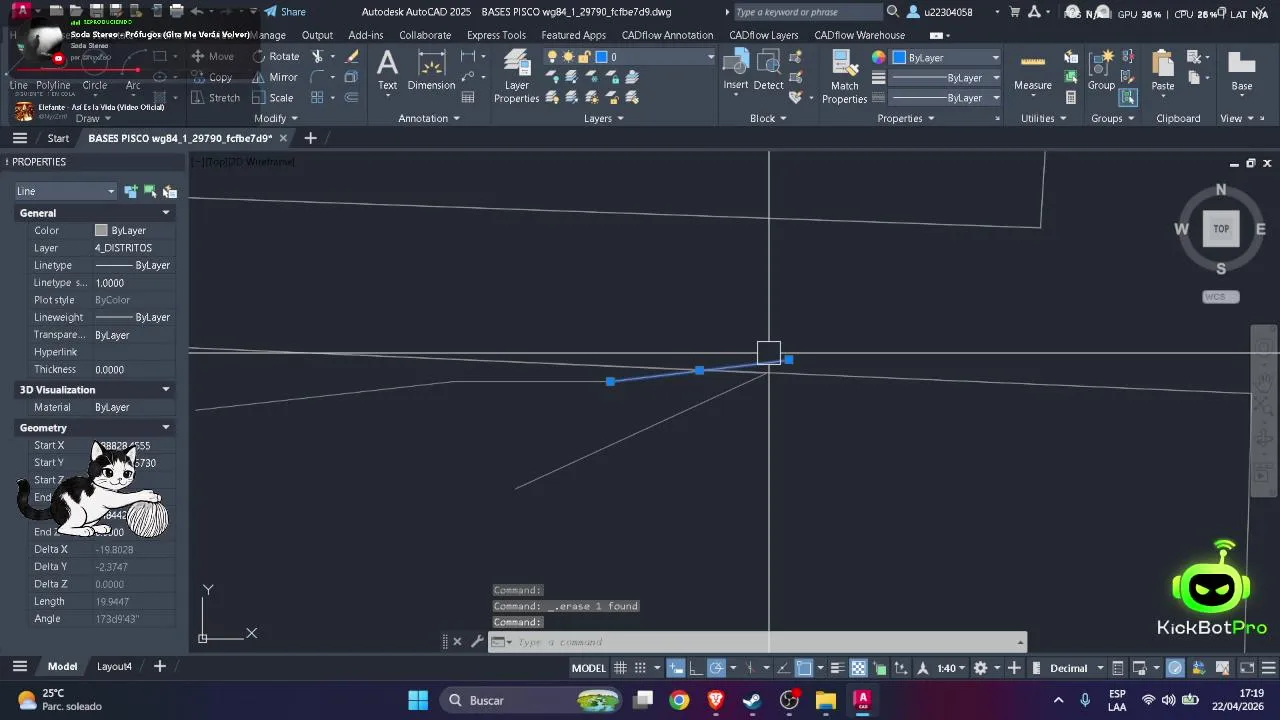Viewport: 1280px width, 720px height.
Task: Click the Color ByLayer swatch in properties
Action: 101,231
